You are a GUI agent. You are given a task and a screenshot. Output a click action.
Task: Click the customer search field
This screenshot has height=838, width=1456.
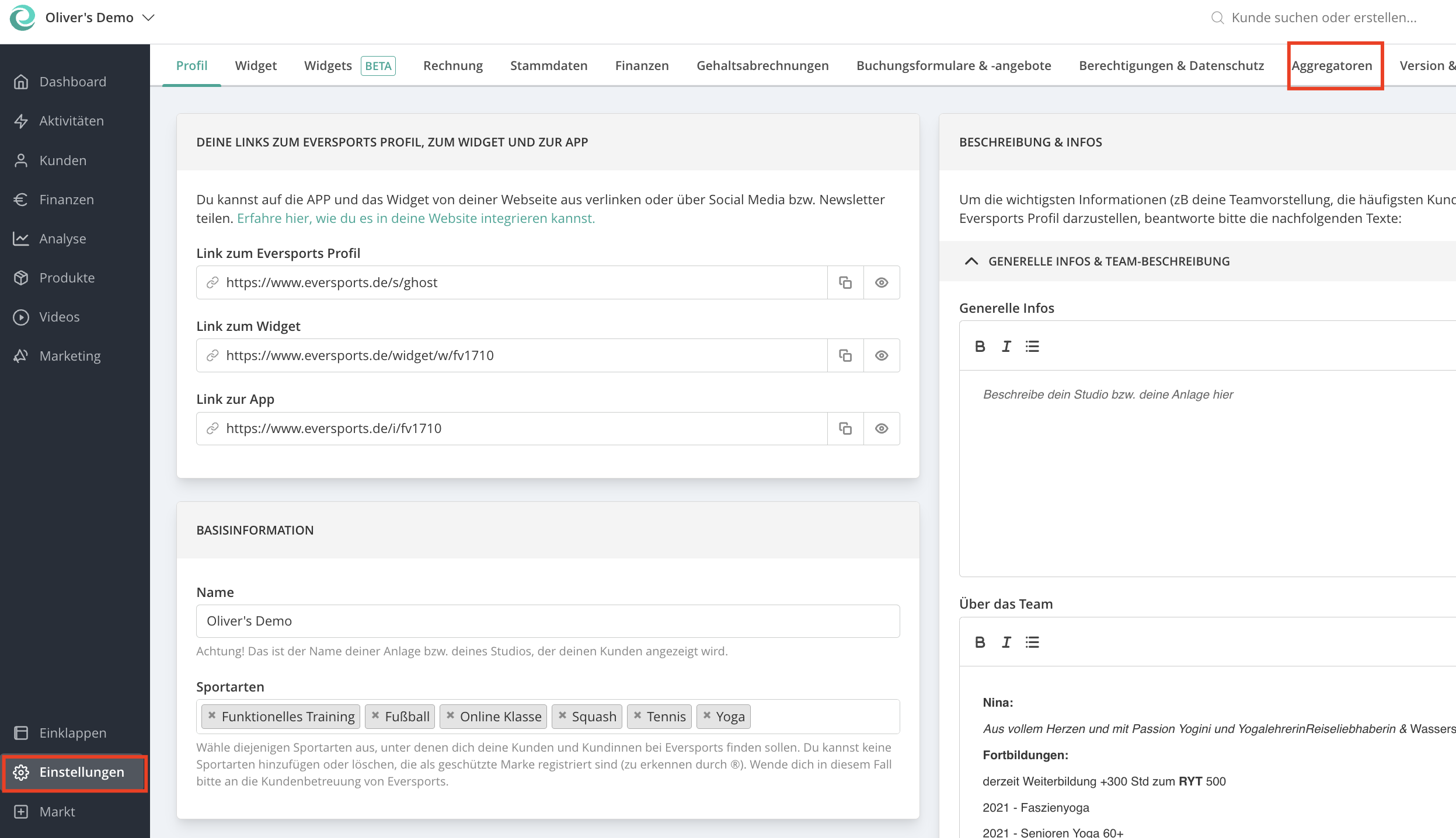[x=1324, y=18]
